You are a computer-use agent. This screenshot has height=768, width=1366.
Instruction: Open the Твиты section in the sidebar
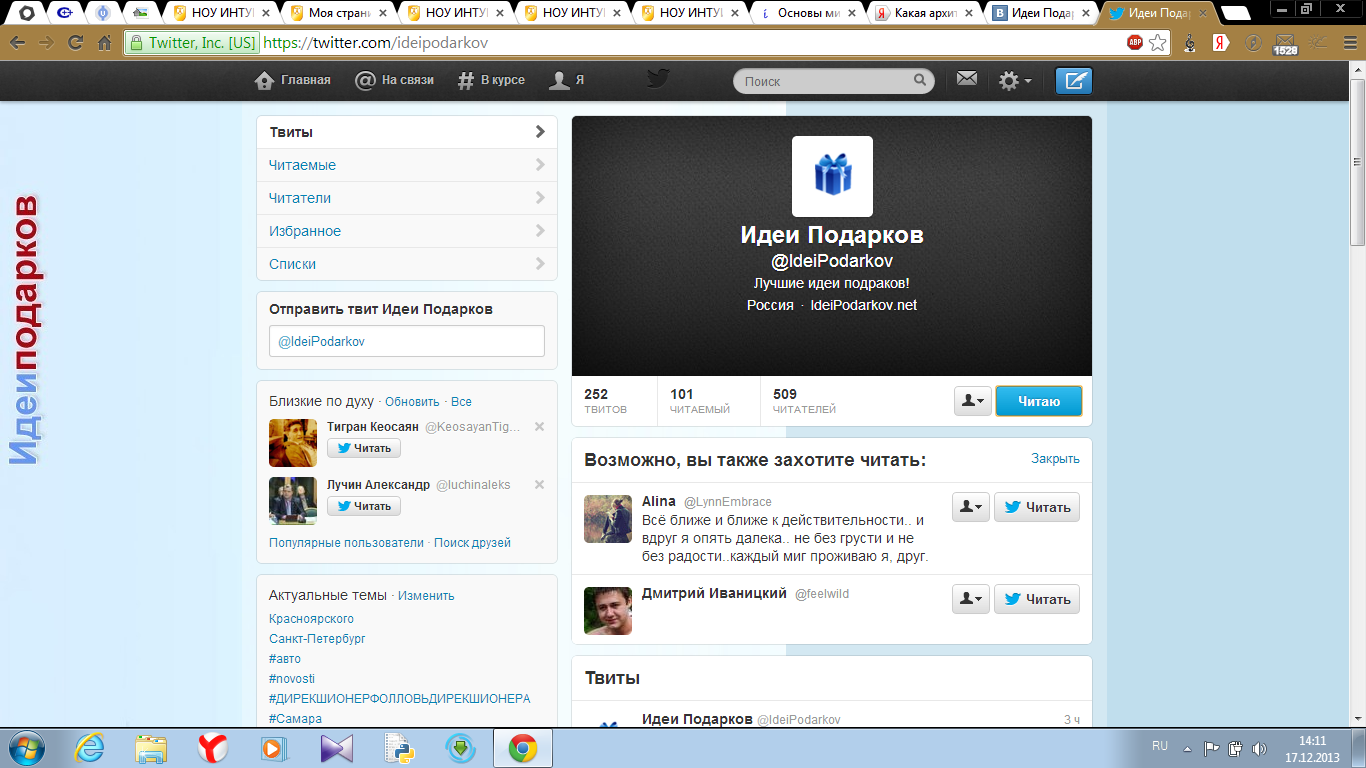(407, 132)
